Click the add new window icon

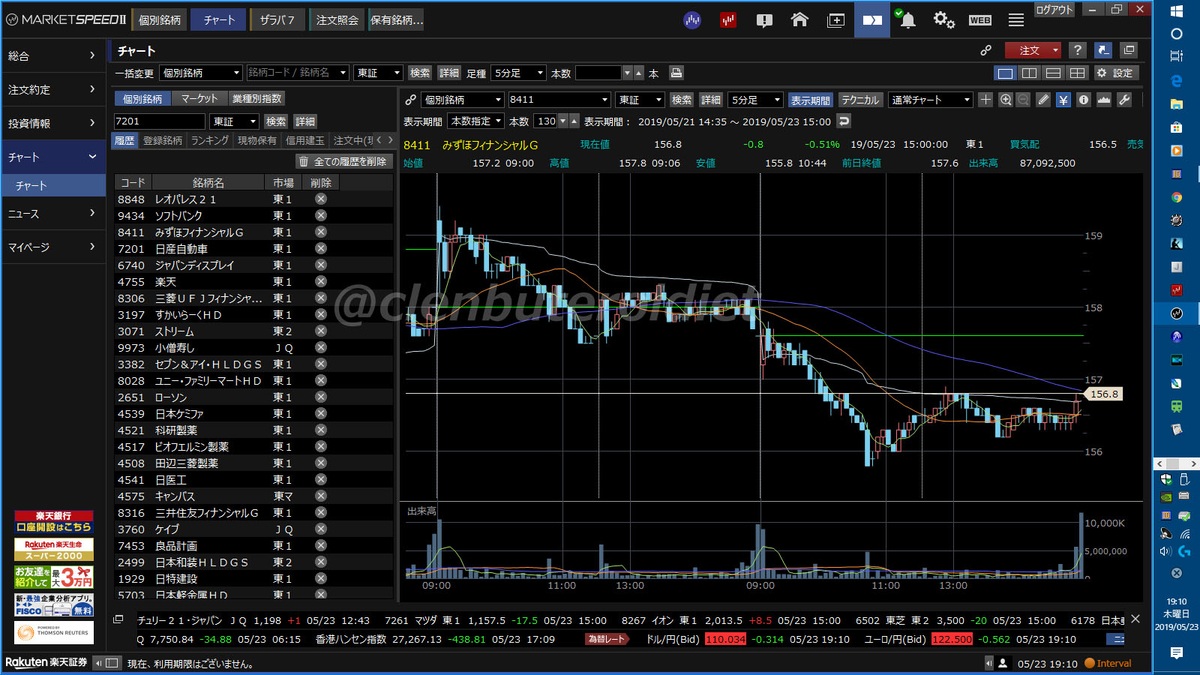pyautogui.click(x=836, y=19)
